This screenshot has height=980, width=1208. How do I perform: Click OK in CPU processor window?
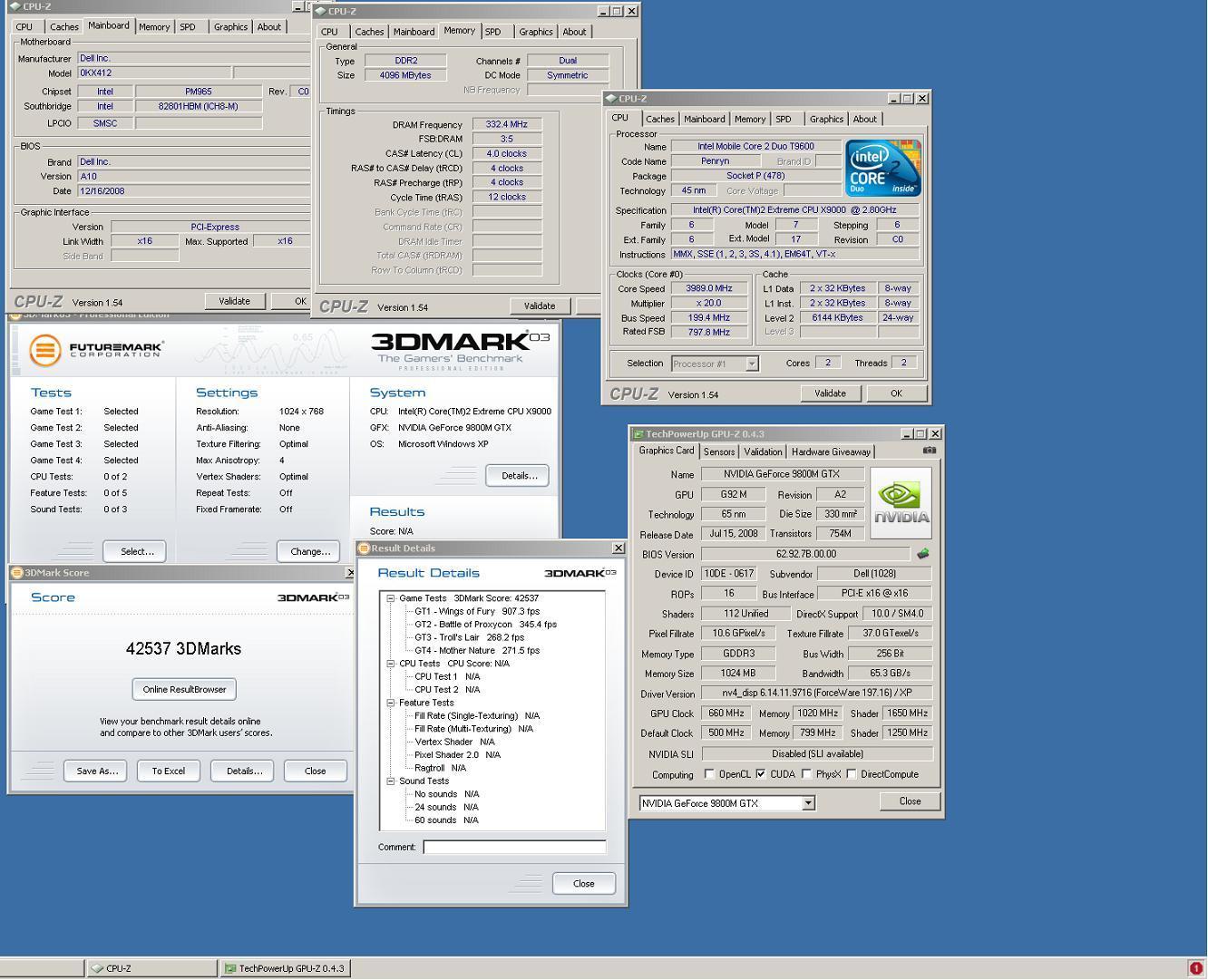coord(896,393)
